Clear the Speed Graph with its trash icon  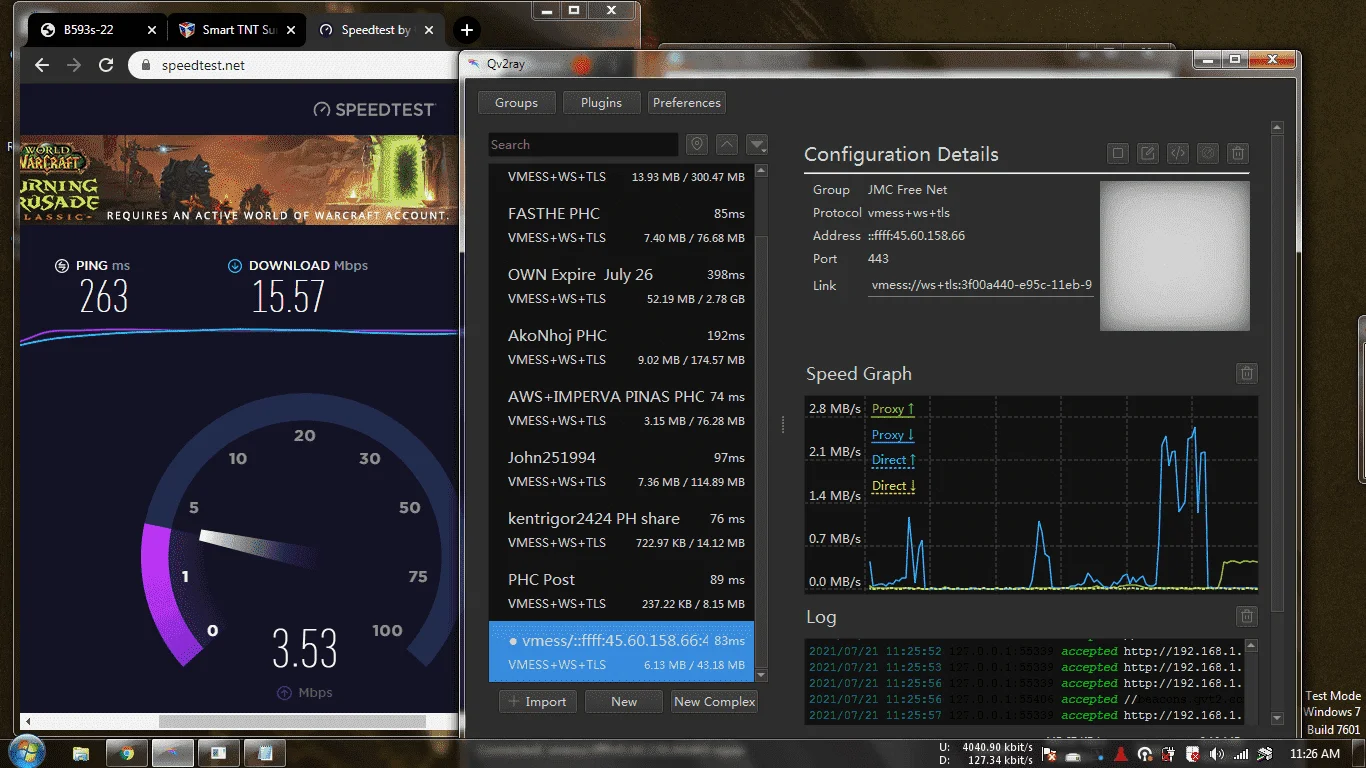1247,373
